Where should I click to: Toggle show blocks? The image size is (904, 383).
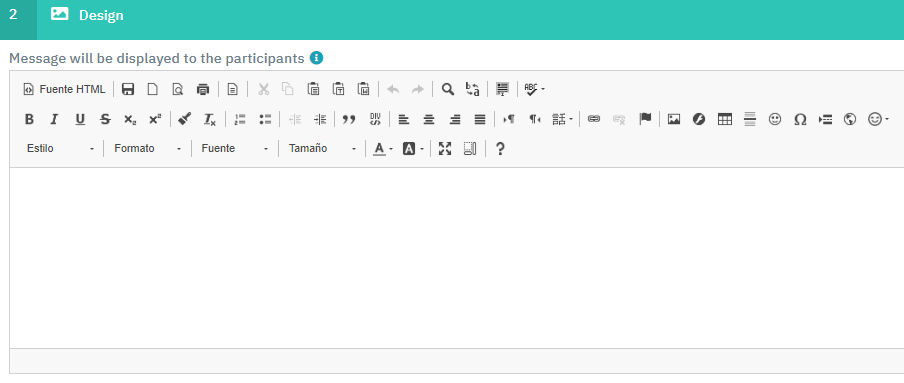pyautogui.click(x=470, y=149)
